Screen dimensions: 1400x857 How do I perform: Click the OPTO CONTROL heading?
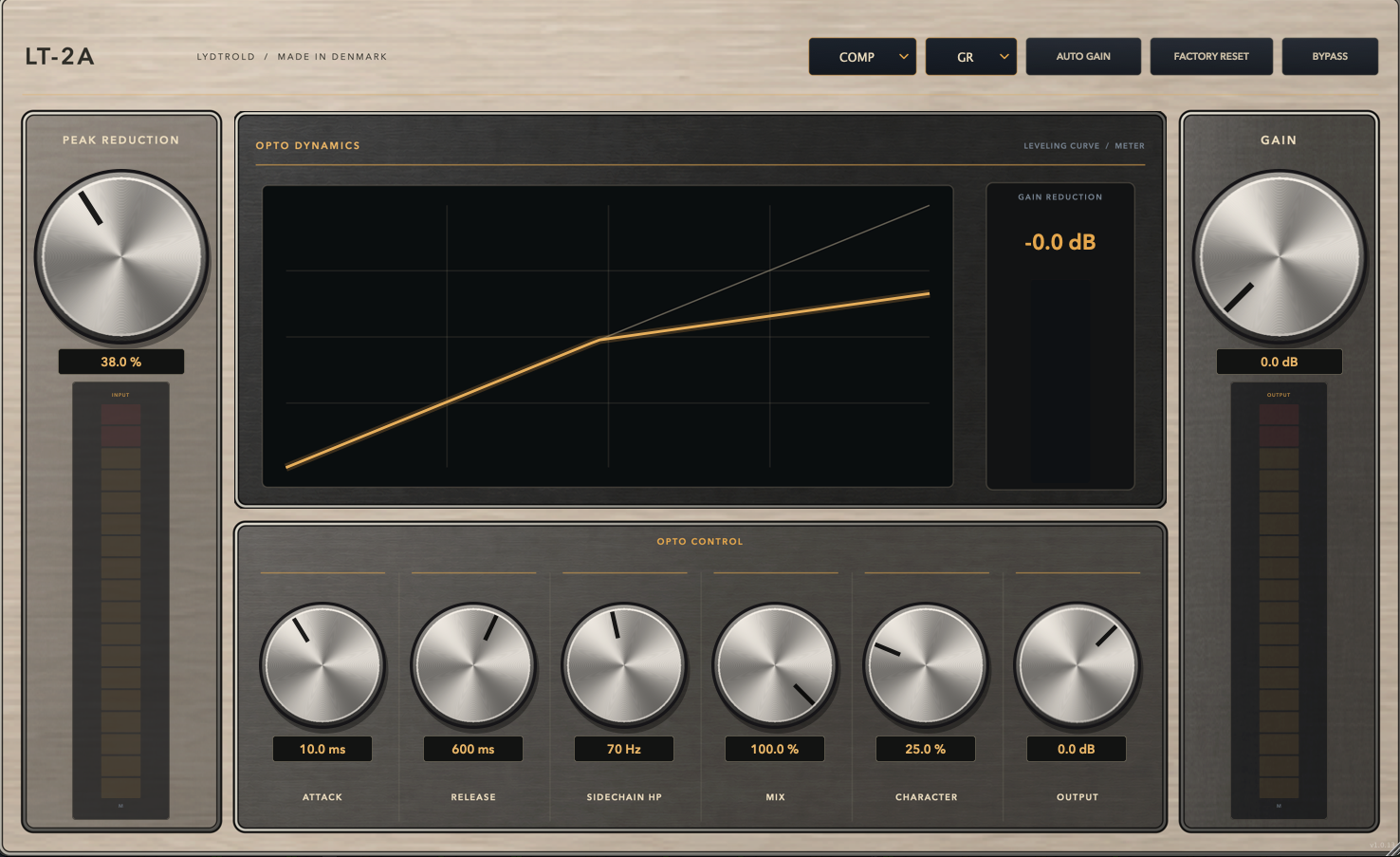coord(700,542)
